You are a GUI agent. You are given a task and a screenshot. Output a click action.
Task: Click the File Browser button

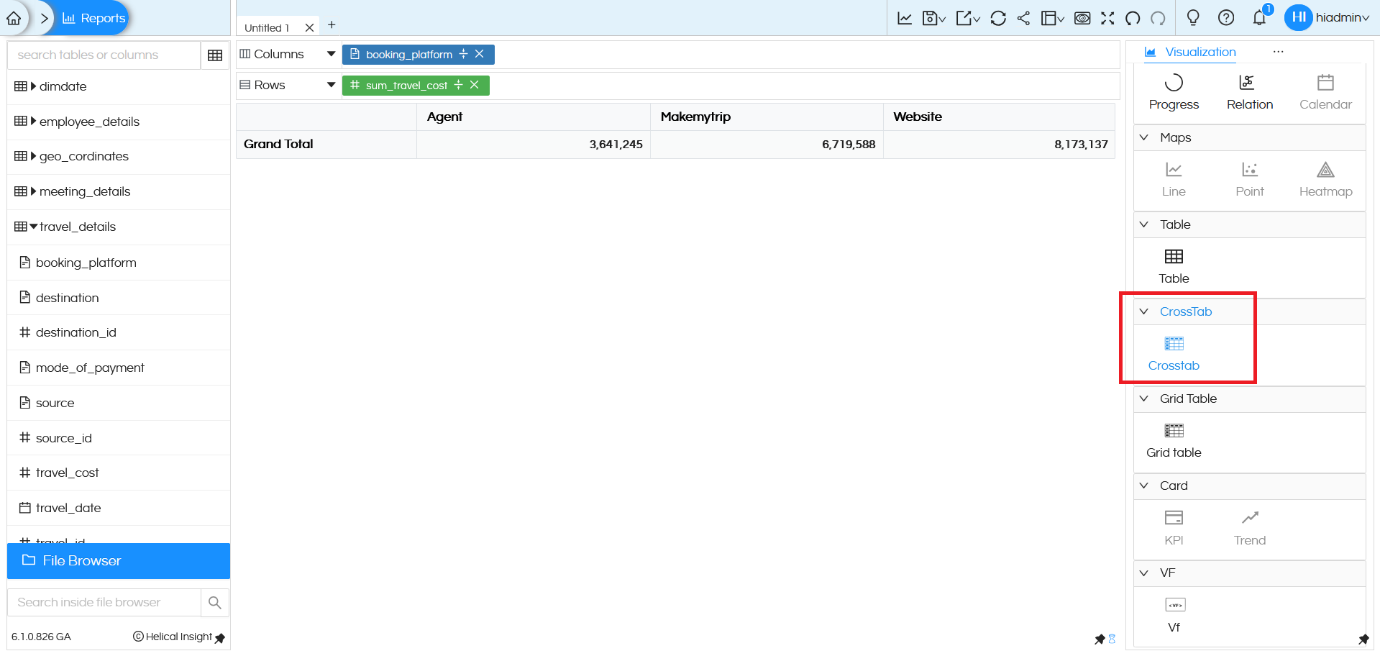pyautogui.click(x=118, y=561)
